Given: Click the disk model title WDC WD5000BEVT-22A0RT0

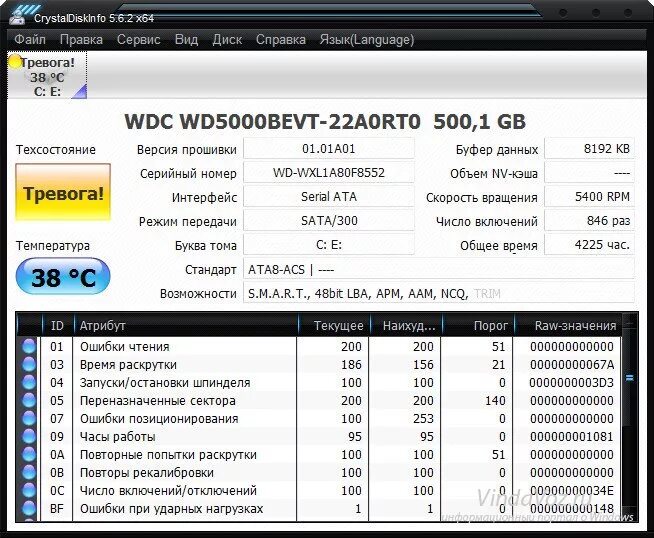Looking at the screenshot, I should (x=273, y=122).
